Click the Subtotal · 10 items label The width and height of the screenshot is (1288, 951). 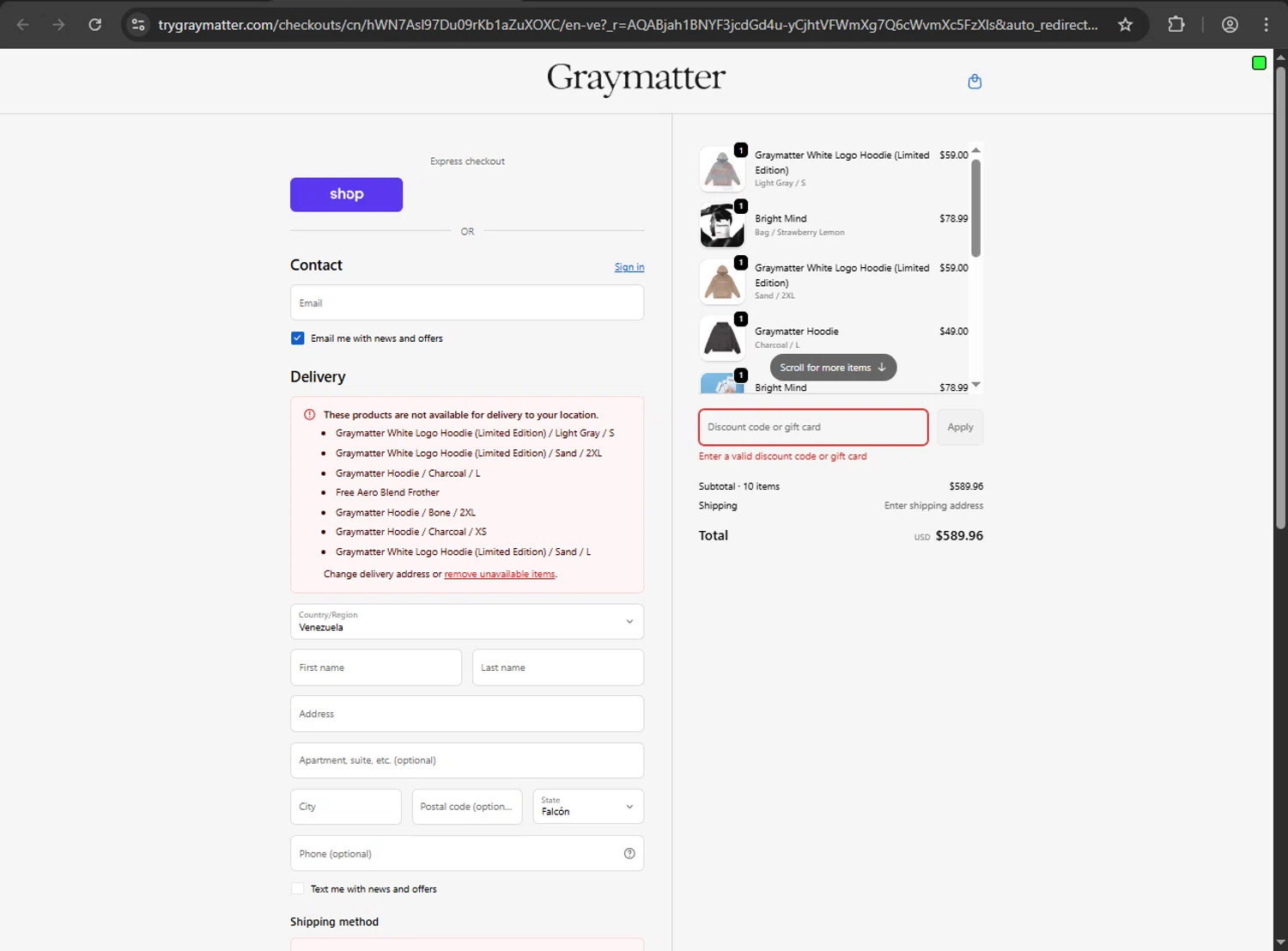click(x=739, y=486)
